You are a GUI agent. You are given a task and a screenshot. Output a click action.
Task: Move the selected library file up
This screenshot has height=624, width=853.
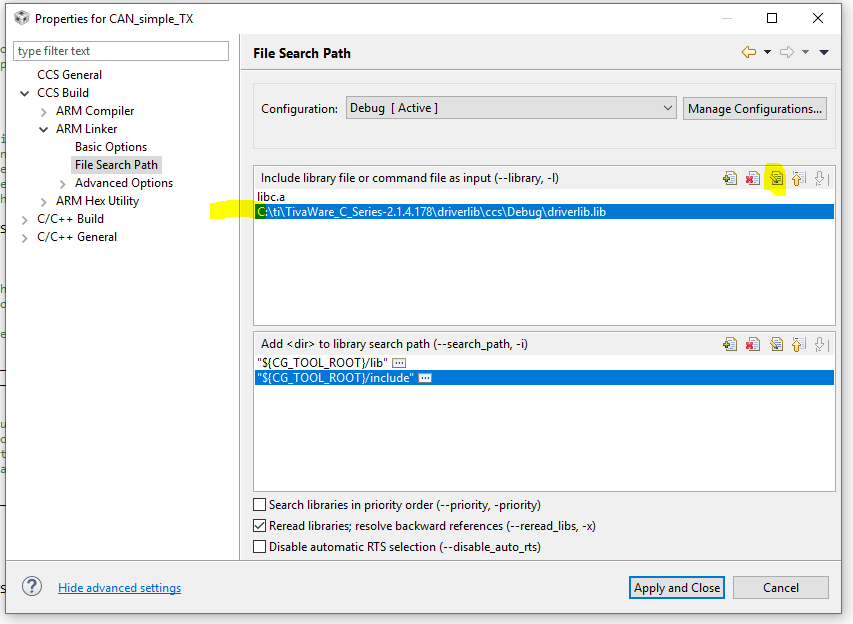click(x=798, y=178)
